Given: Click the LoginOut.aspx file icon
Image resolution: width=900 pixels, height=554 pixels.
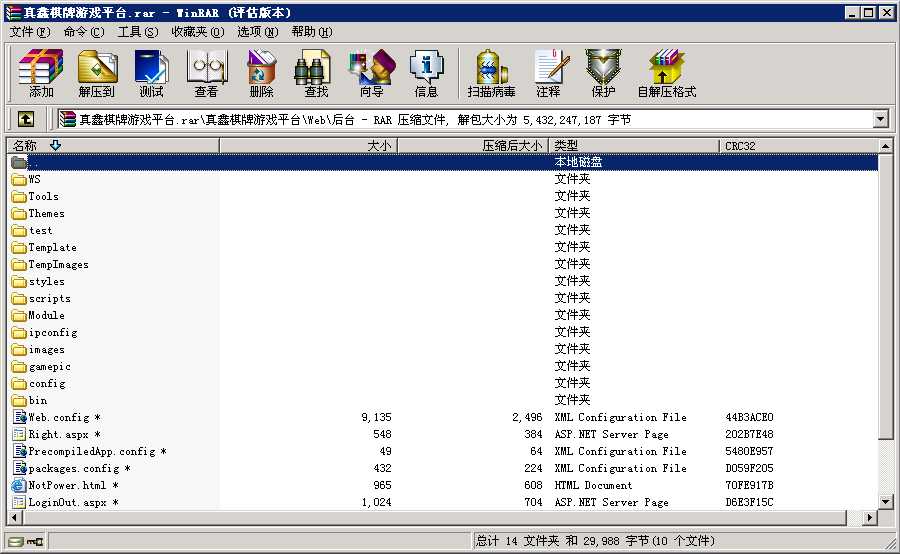Looking at the screenshot, I should tap(20, 502).
